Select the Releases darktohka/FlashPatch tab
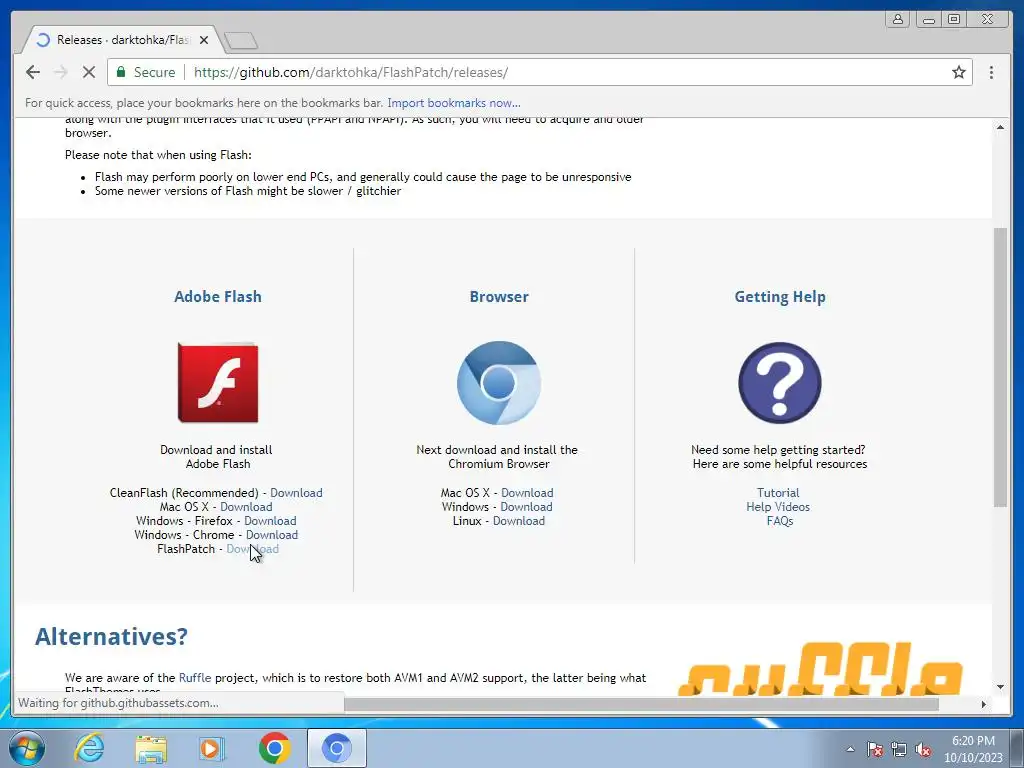Viewport: 1024px width, 768px height. (122, 40)
